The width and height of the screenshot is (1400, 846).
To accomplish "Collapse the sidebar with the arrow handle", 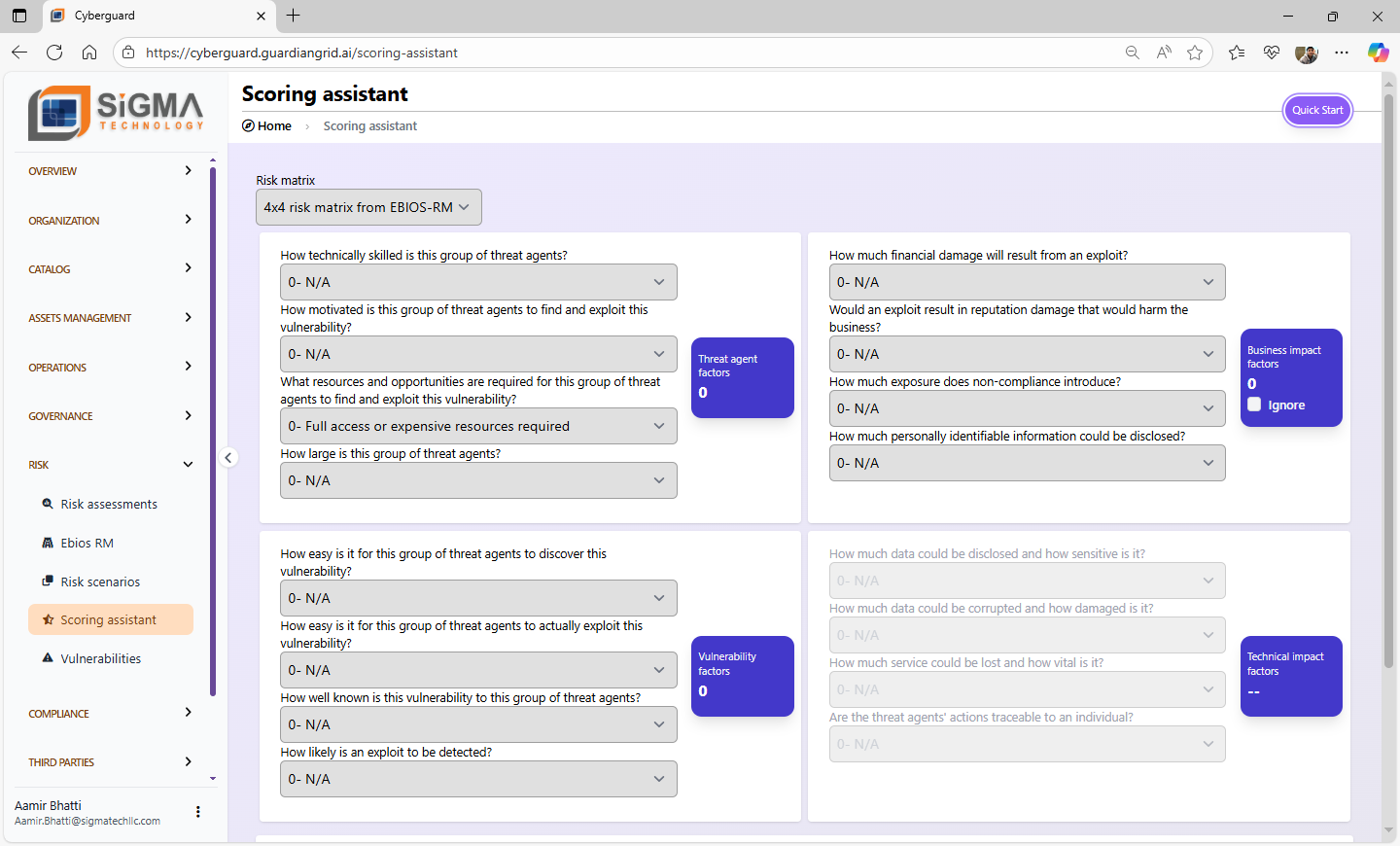I will [x=228, y=457].
